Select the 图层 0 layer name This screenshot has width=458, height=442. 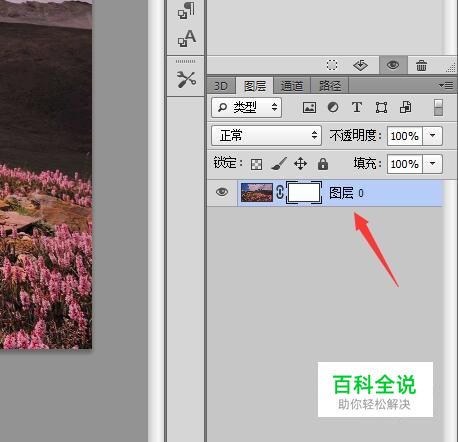click(346, 193)
